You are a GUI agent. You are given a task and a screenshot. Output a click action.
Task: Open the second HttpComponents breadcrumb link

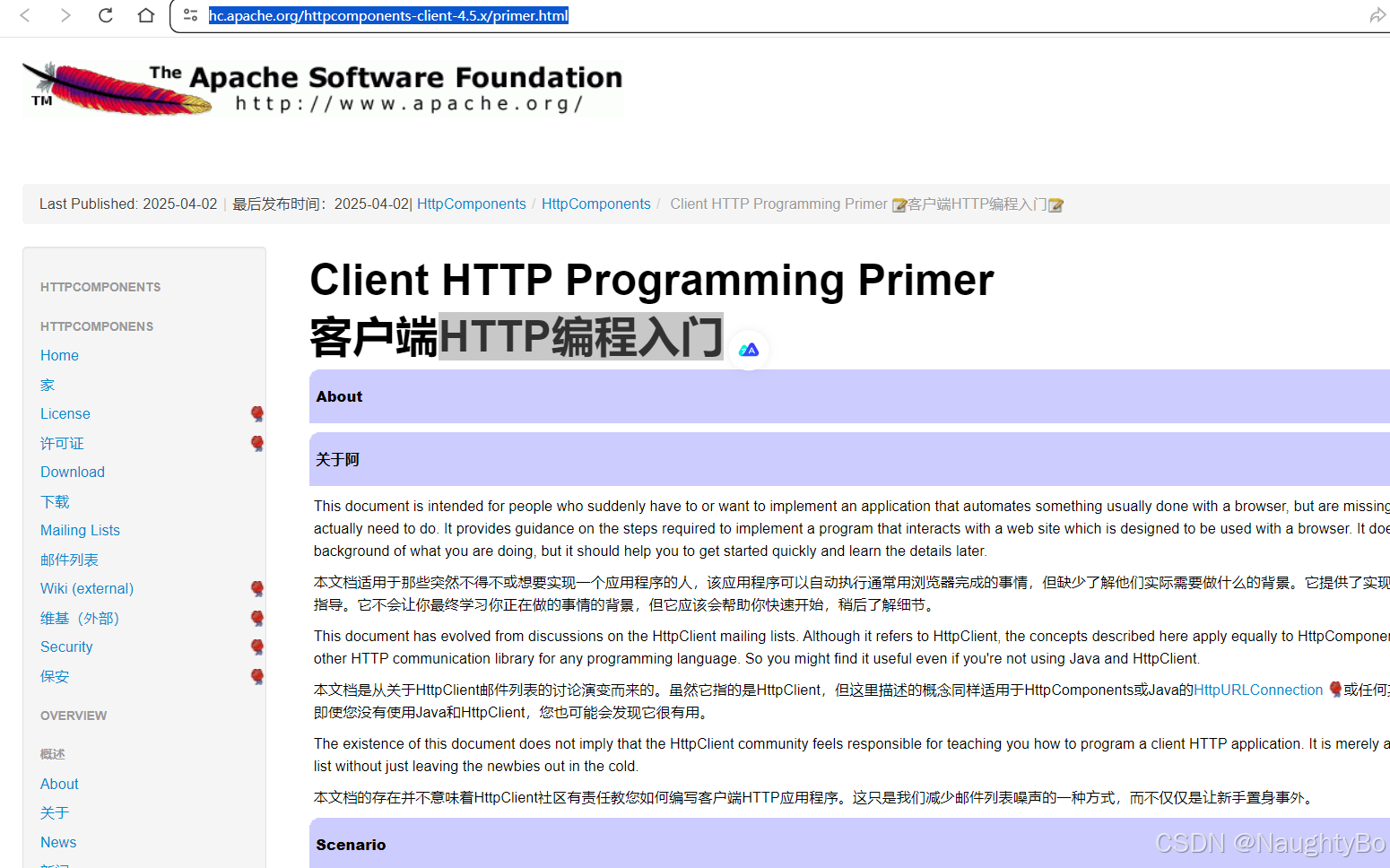(596, 204)
